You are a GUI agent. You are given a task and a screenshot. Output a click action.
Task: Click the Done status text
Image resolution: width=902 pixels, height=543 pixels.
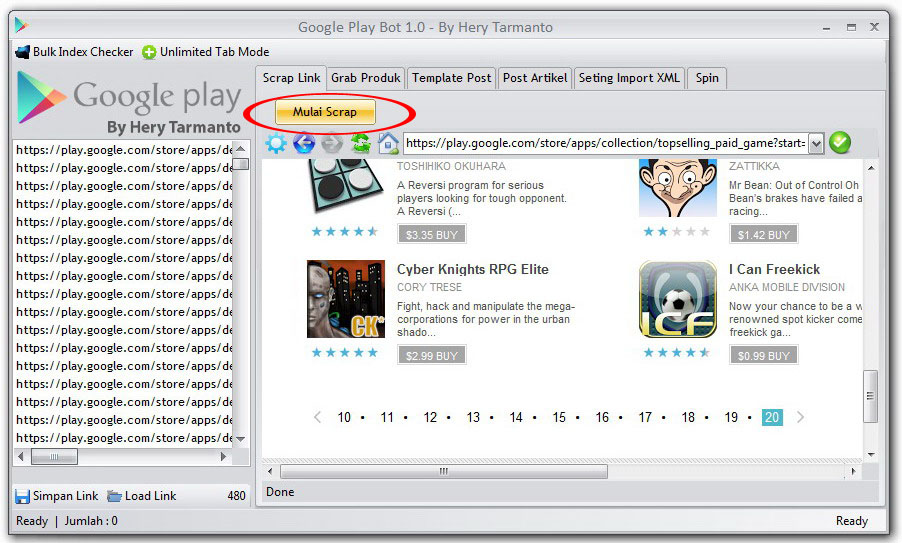click(280, 492)
